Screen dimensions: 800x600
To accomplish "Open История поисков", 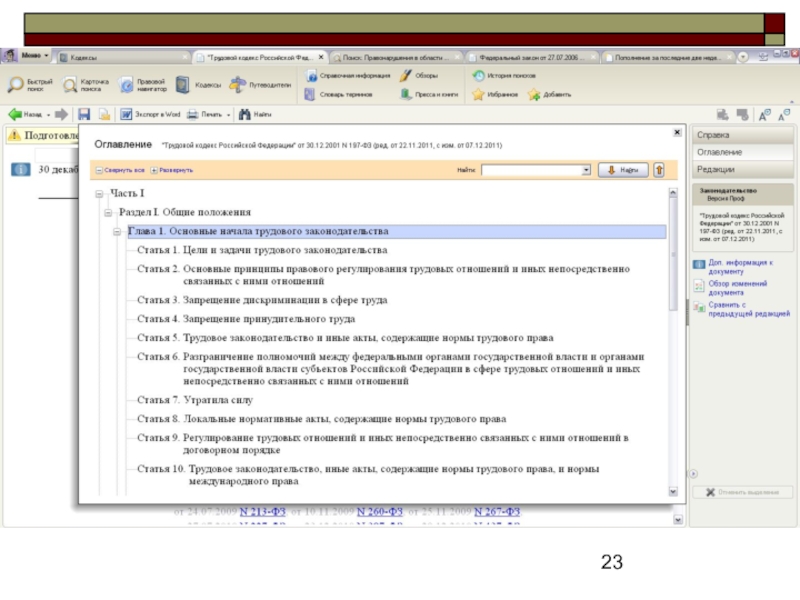I will 504,76.
